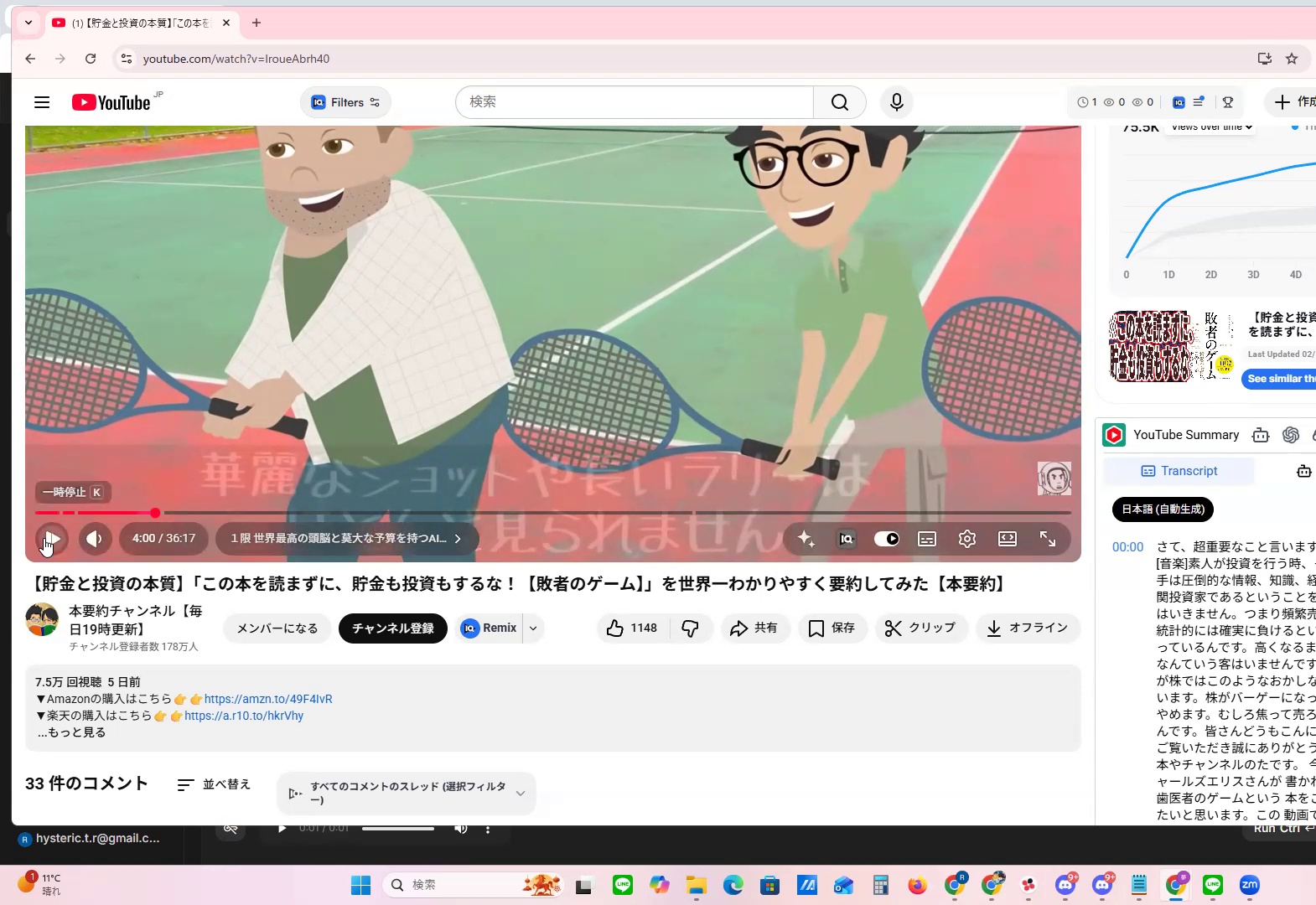
Task: Open the vidIQ trophy icon
Action: pyautogui.click(x=1228, y=102)
